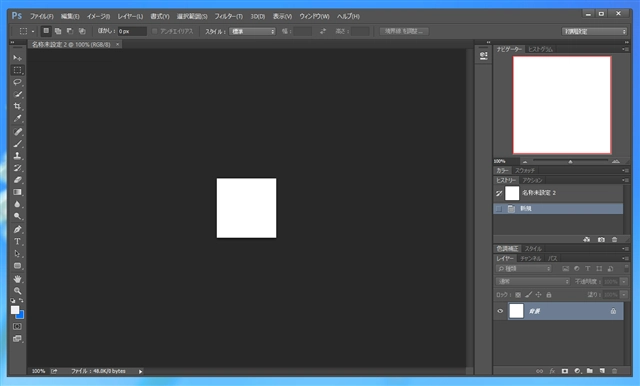Select the Rectangle shape tool
The image size is (640, 386).
point(17,266)
